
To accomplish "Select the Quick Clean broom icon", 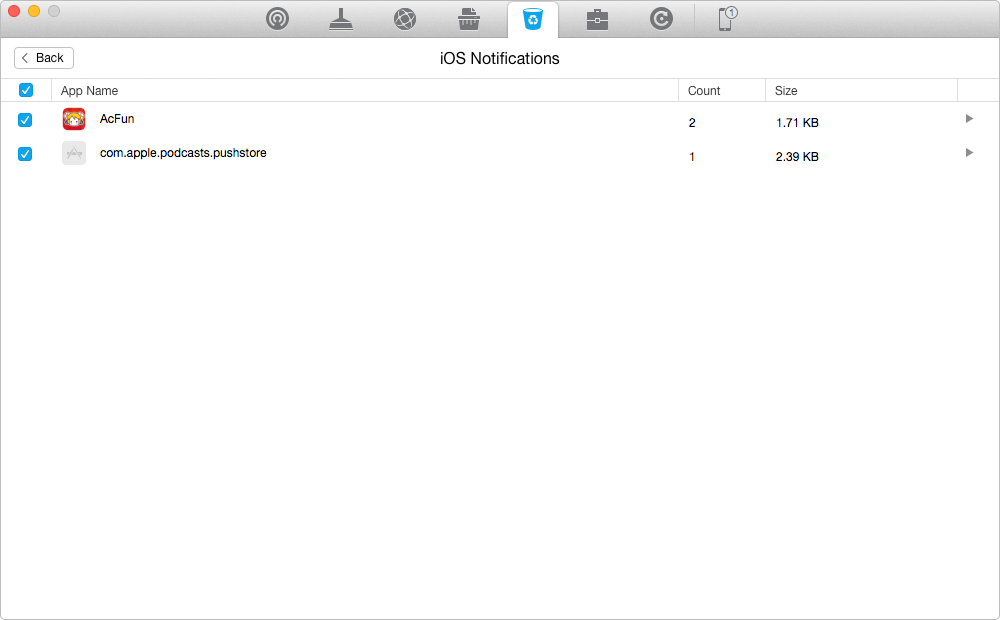I will [341, 19].
